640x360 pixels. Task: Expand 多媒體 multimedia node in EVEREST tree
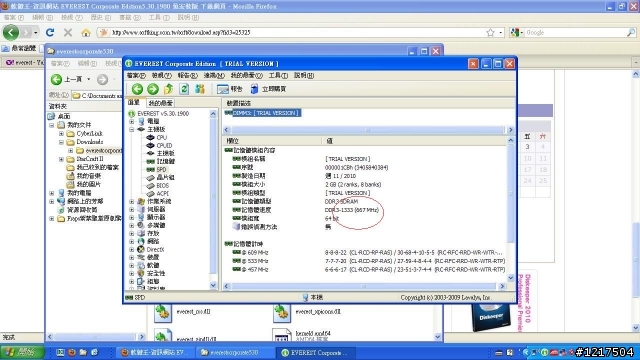(132, 225)
